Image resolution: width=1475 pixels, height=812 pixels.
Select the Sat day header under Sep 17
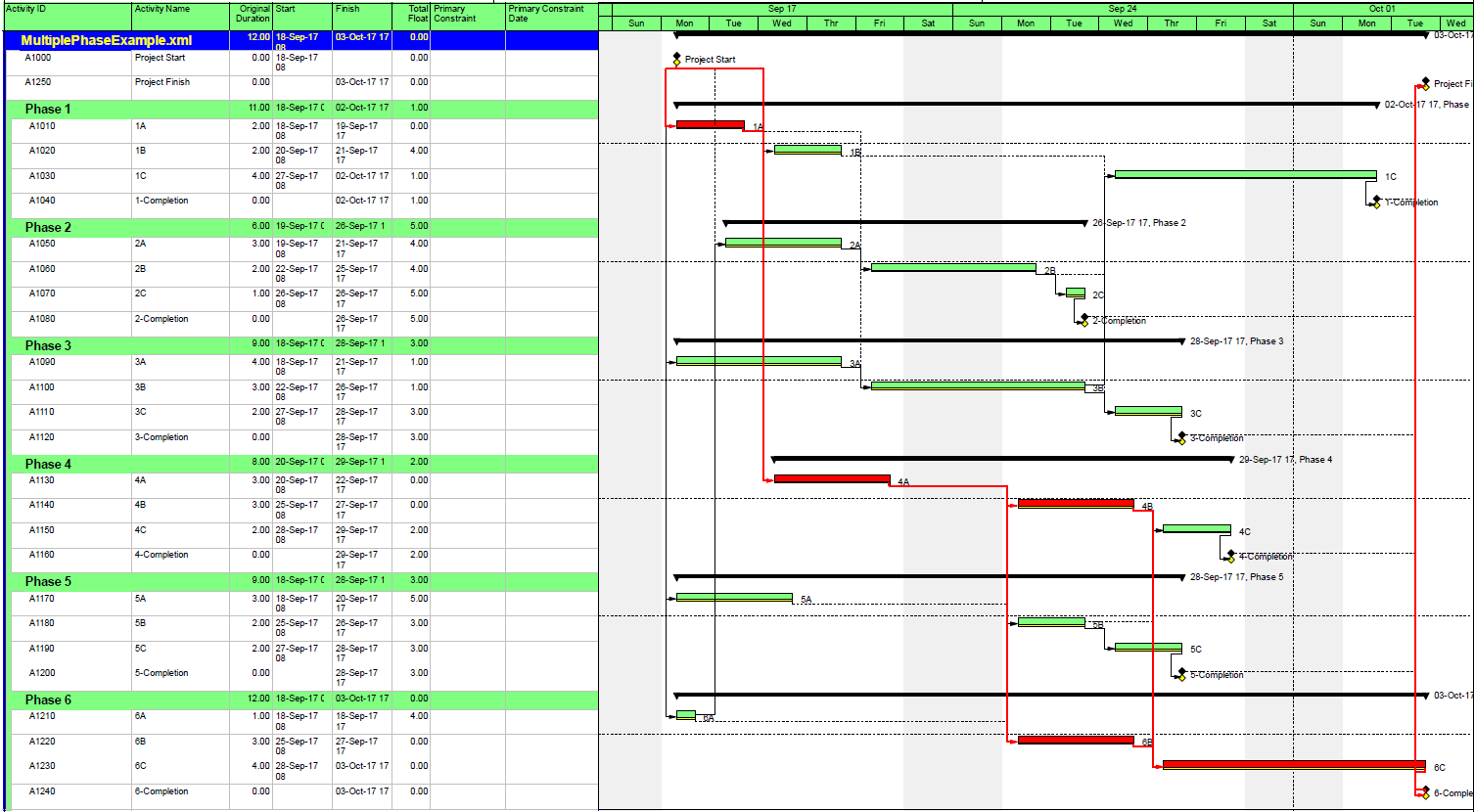tap(927, 23)
